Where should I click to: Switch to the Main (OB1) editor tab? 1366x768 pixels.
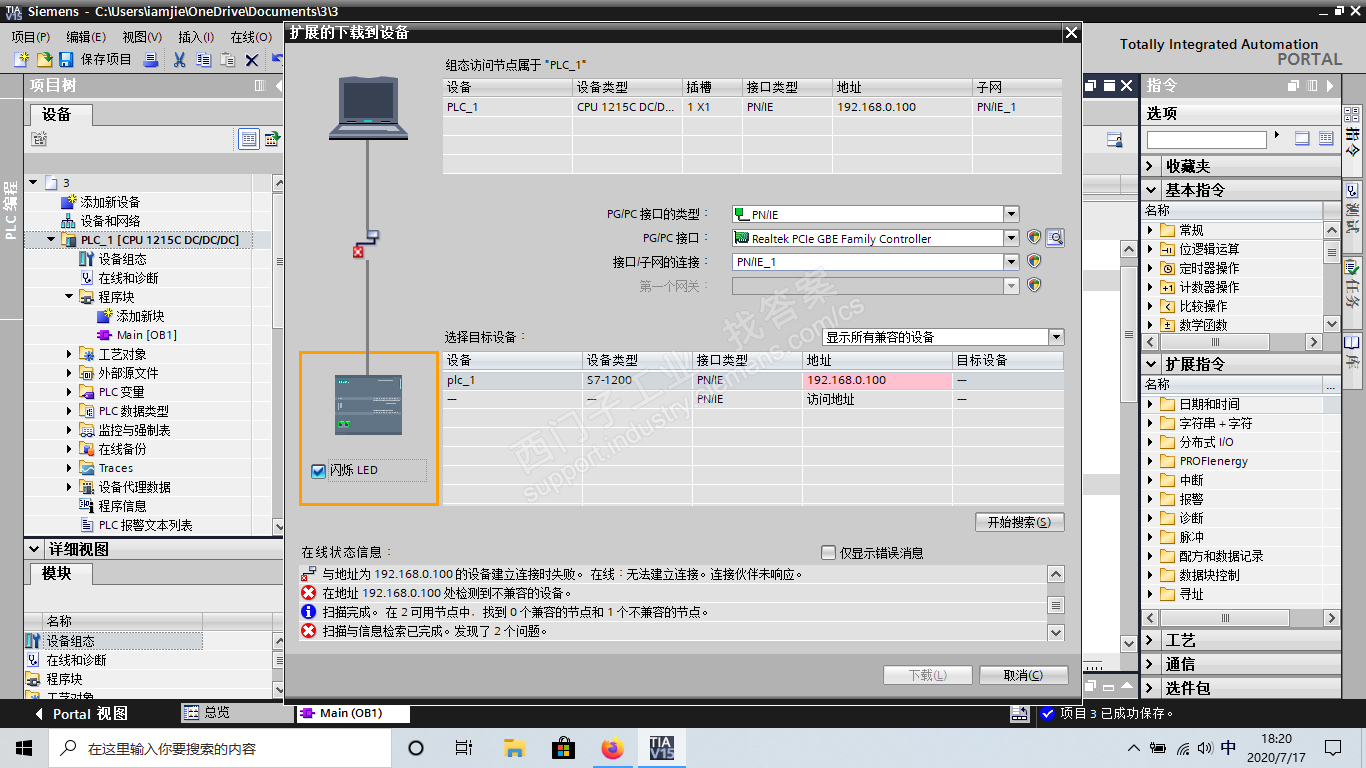352,714
